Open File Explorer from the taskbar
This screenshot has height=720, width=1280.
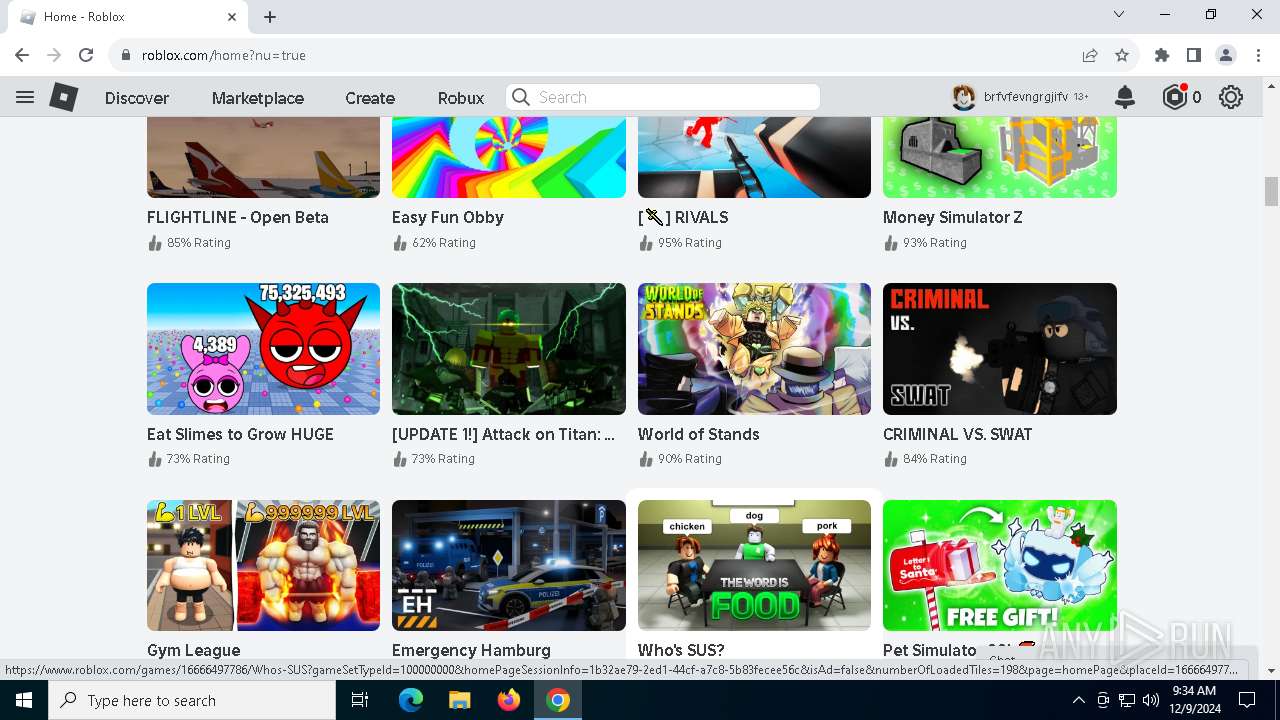pyautogui.click(x=459, y=700)
